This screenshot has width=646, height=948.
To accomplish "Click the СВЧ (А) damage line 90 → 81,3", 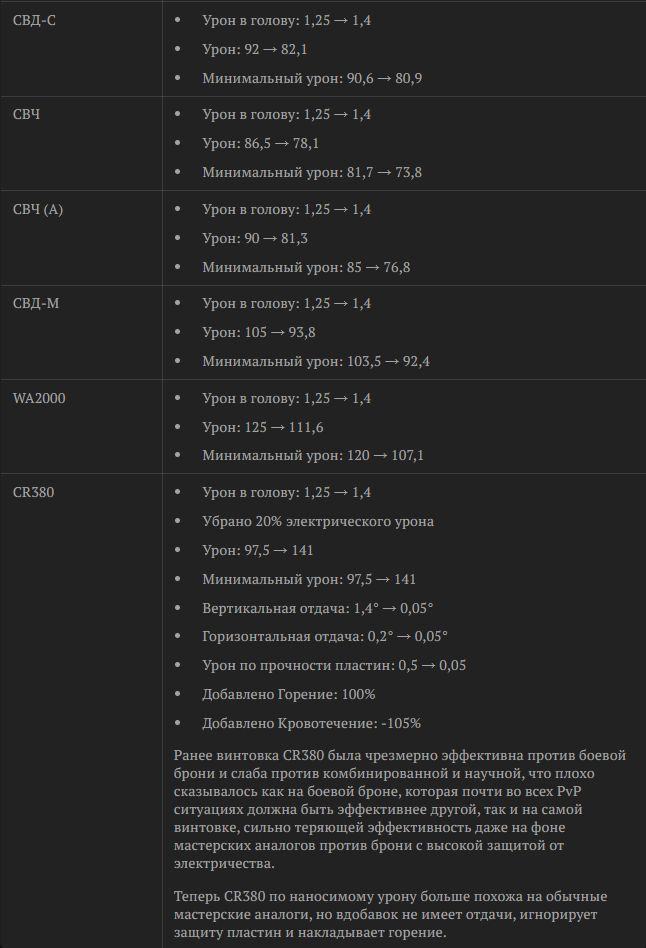I will coord(255,238).
